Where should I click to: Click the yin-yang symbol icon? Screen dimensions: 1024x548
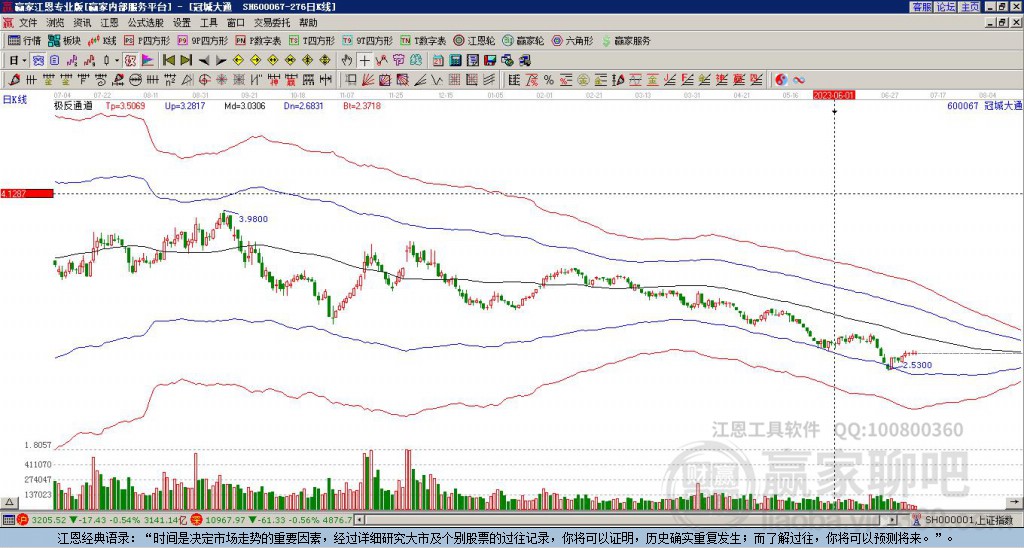tap(781, 80)
